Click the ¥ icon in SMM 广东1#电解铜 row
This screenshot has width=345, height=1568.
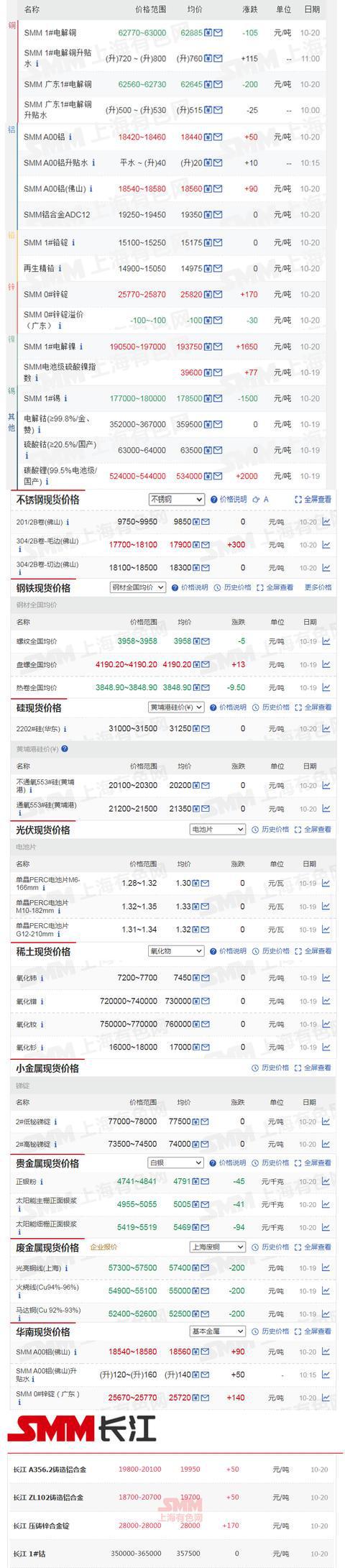click(x=208, y=85)
